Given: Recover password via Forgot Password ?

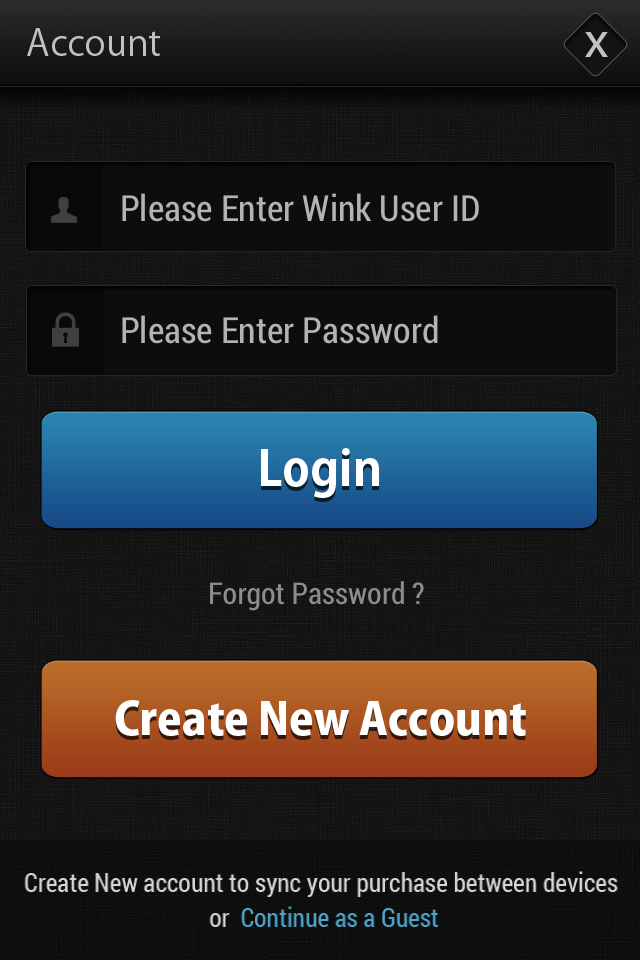Looking at the screenshot, I should pos(316,593).
